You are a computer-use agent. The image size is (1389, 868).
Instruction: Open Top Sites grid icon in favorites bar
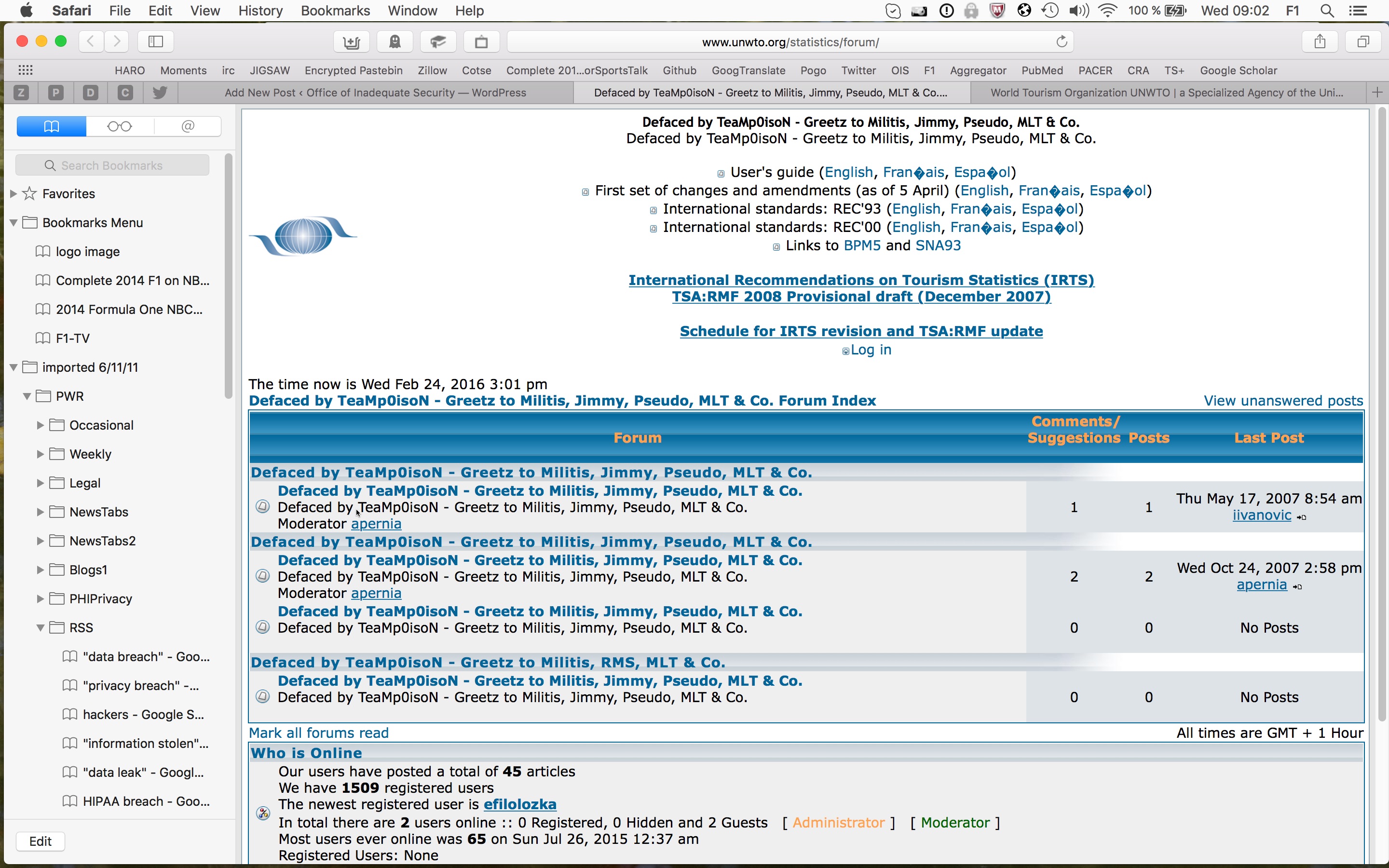(x=25, y=70)
